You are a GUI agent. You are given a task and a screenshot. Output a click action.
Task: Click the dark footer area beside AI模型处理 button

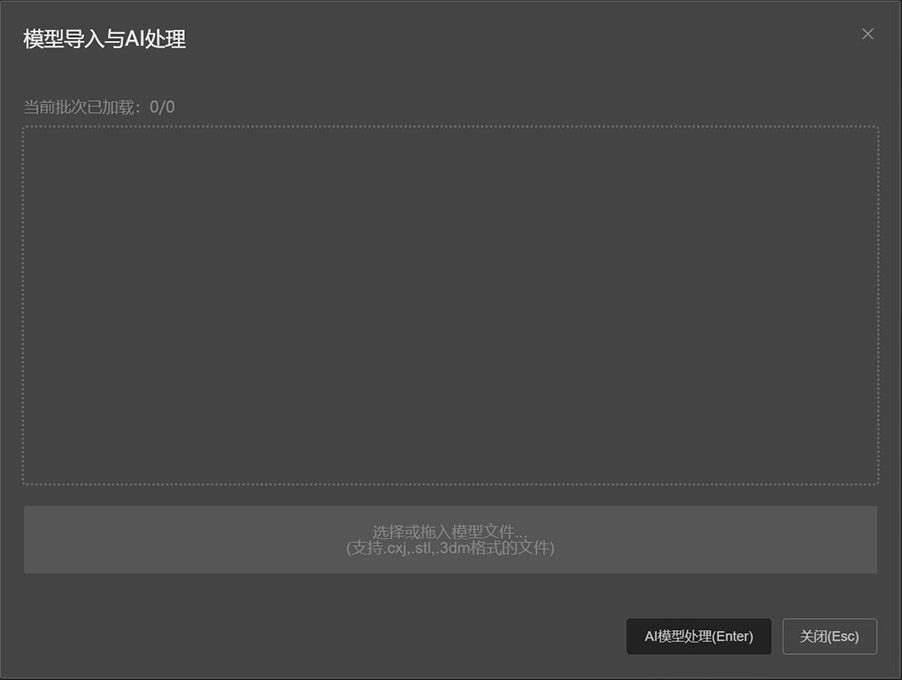tap(322, 636)
